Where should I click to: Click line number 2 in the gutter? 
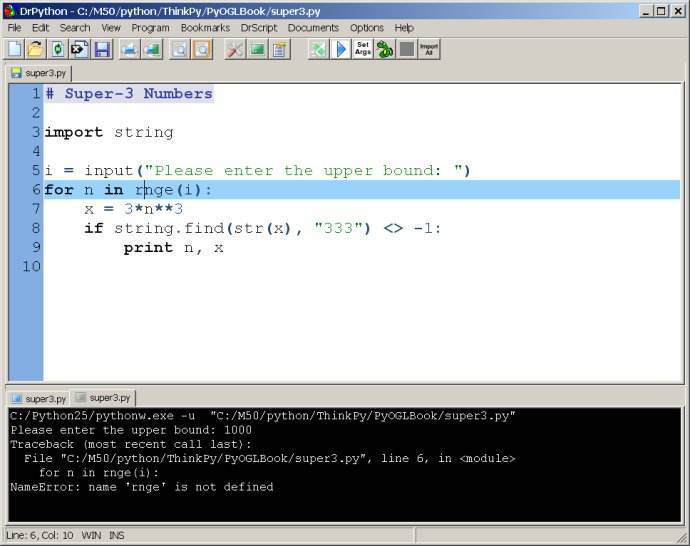coord(36,113)
